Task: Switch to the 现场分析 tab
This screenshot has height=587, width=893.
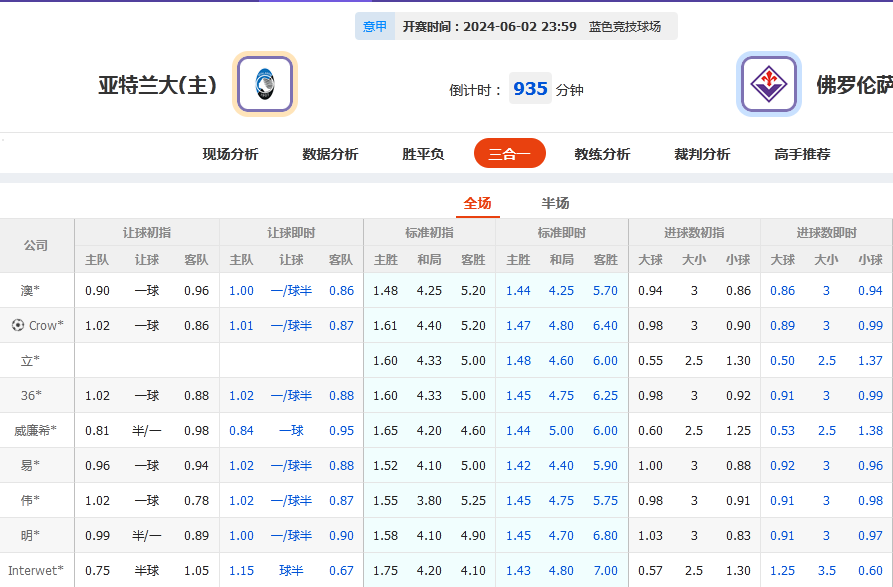Action: [x=228, y=153]
